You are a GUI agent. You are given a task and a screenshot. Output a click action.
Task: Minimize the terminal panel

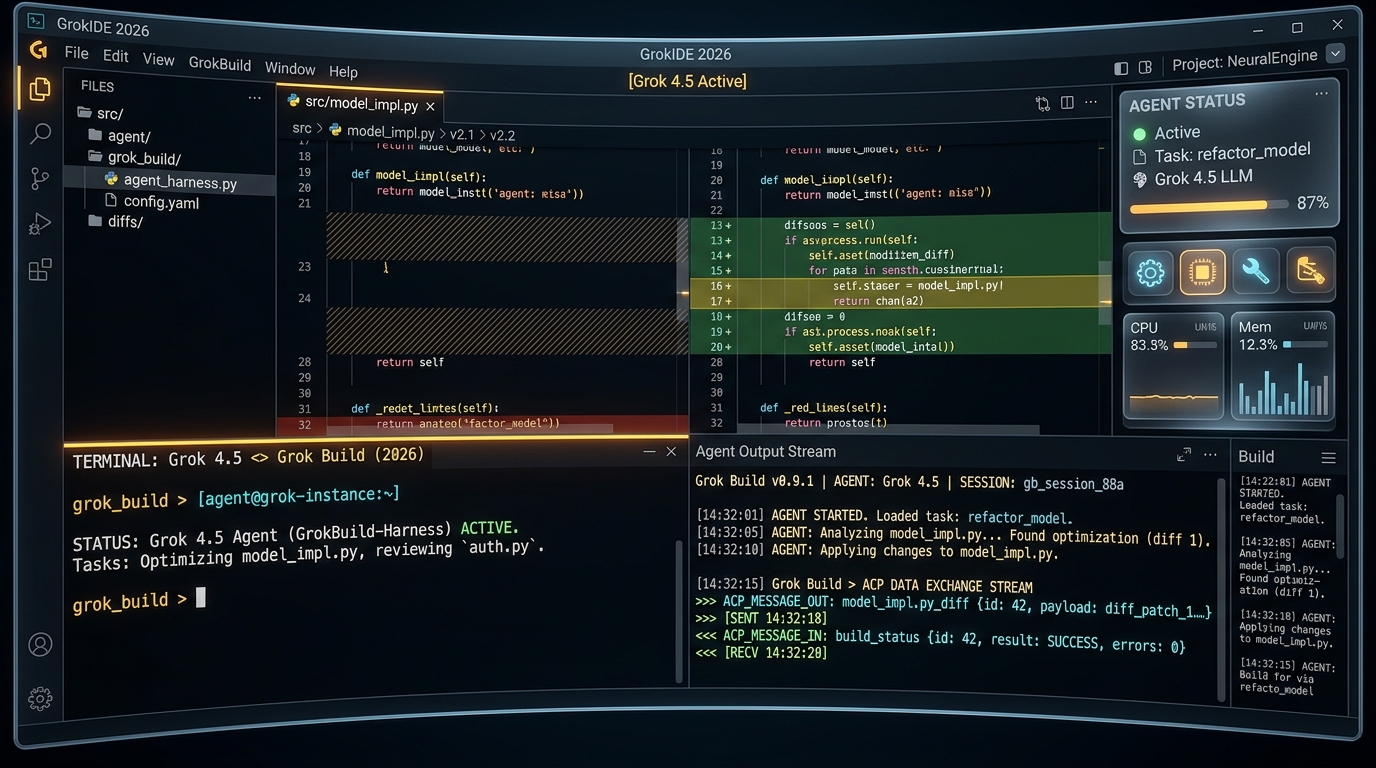650,452
